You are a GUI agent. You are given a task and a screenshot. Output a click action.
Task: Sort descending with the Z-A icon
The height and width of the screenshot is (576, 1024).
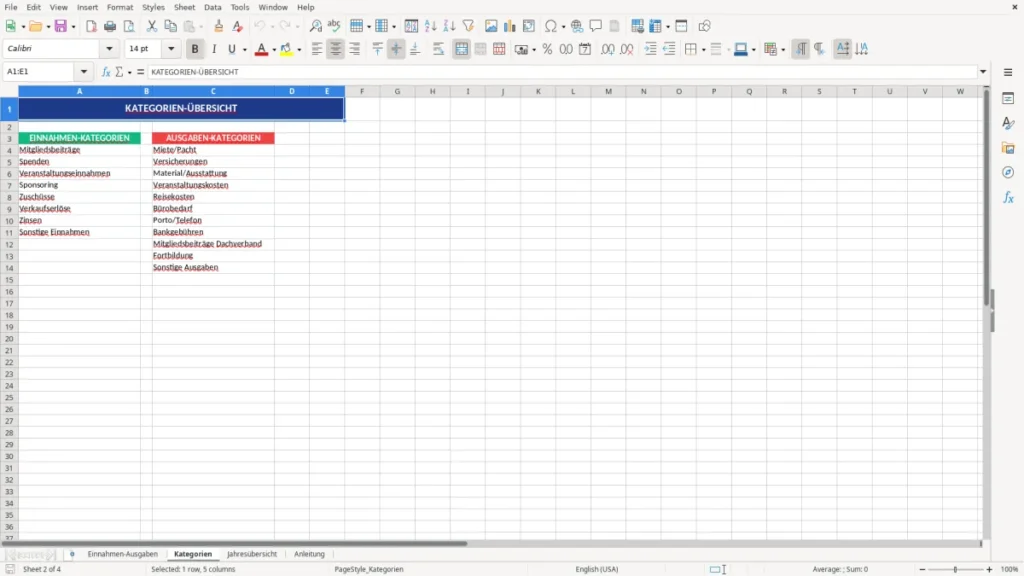pos(449,26)
